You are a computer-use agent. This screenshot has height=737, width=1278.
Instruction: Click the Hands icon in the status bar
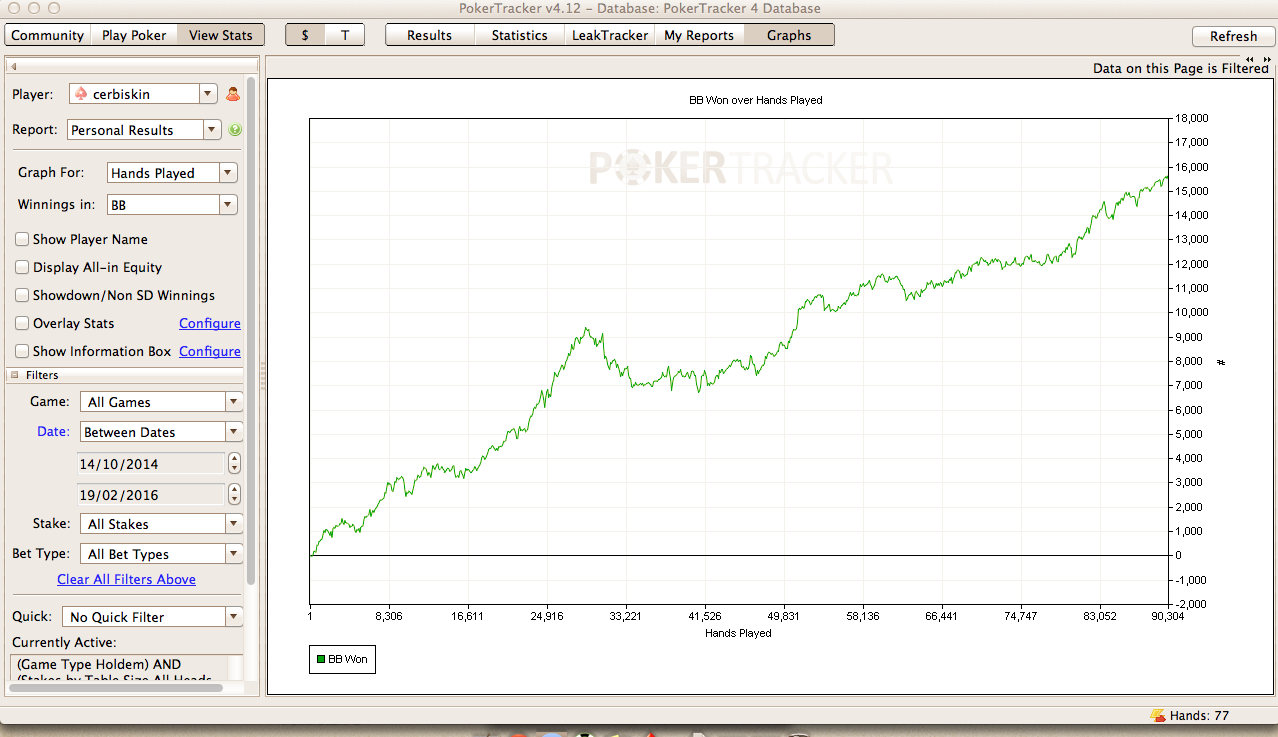[x=1158, y=715]
